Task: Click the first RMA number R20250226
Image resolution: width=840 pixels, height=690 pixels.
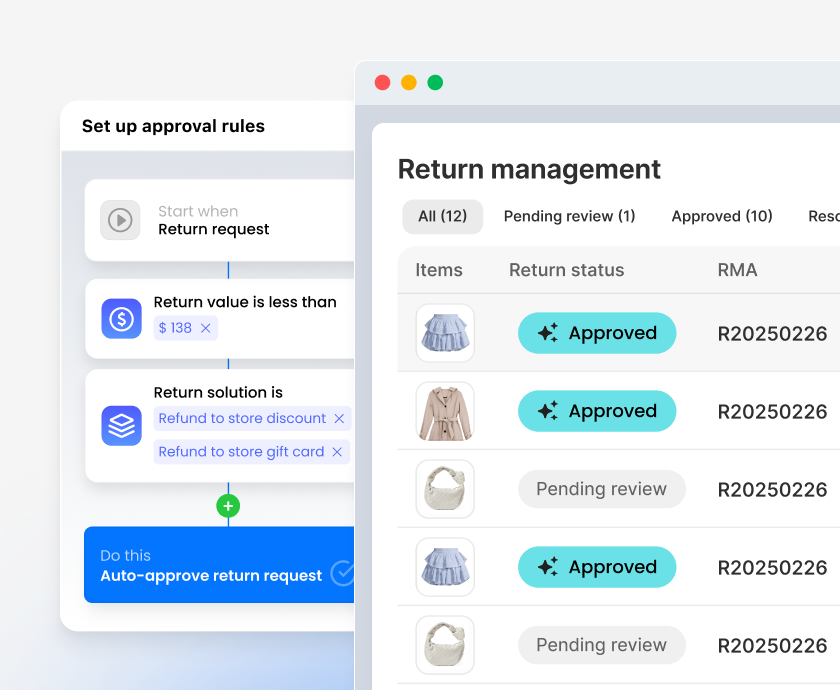Action: [x=772, y=333]
